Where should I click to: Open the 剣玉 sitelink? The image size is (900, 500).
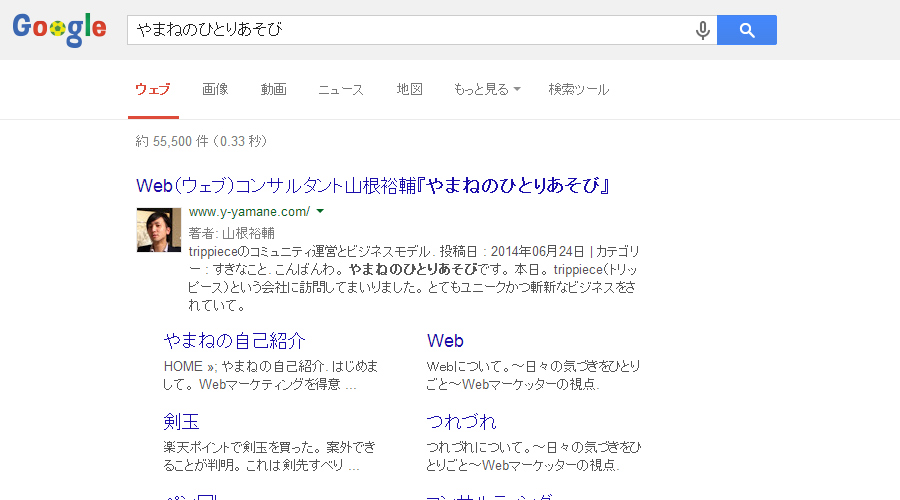[181, 422]
